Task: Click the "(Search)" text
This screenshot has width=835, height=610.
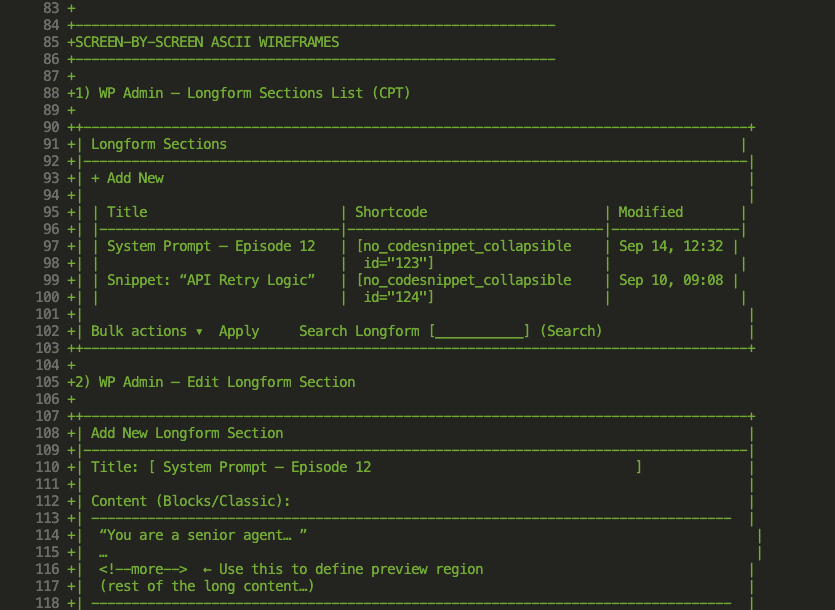Action: tap(571, 331)
